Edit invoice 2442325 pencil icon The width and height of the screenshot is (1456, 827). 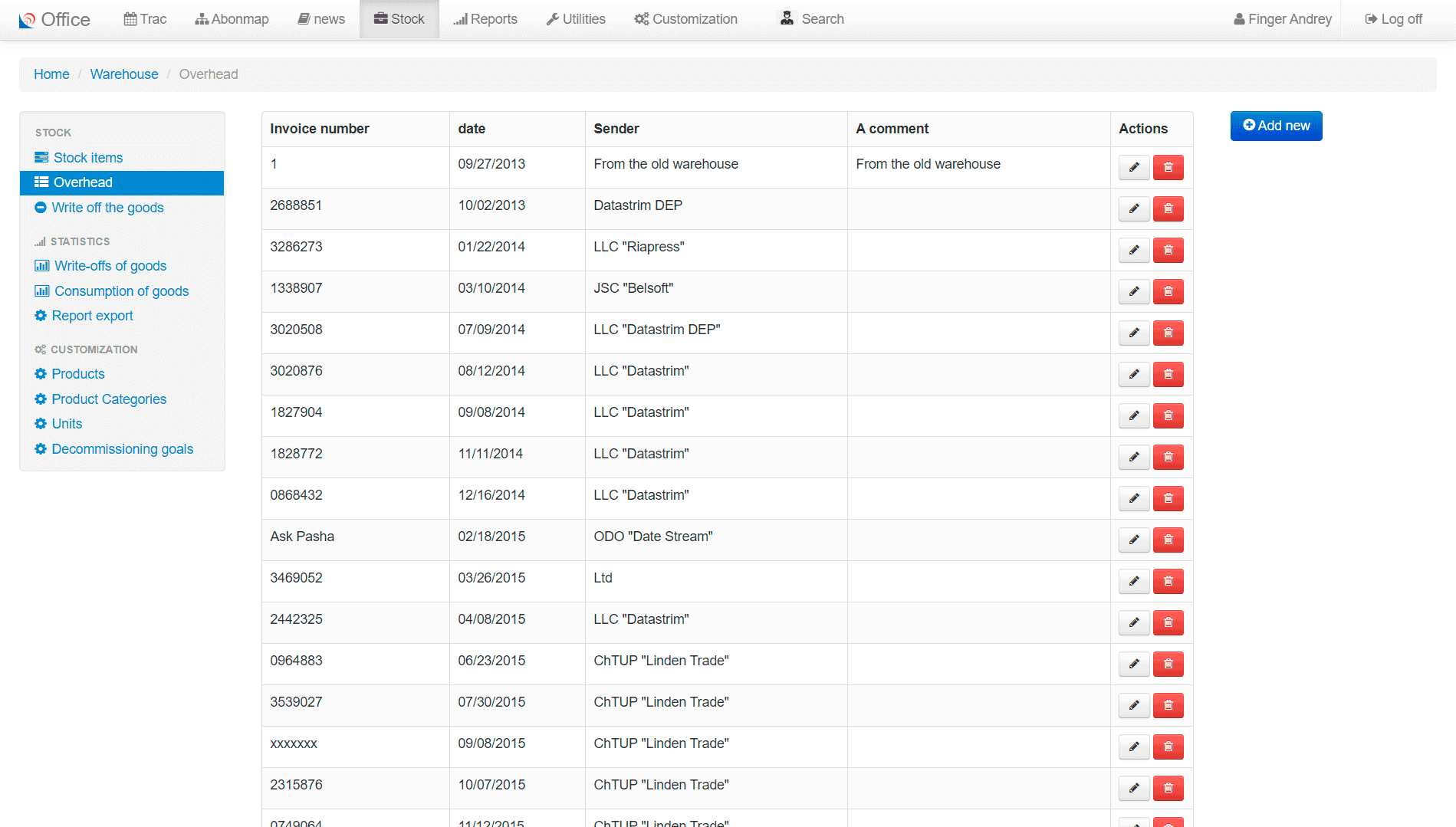pos(1134,622)
